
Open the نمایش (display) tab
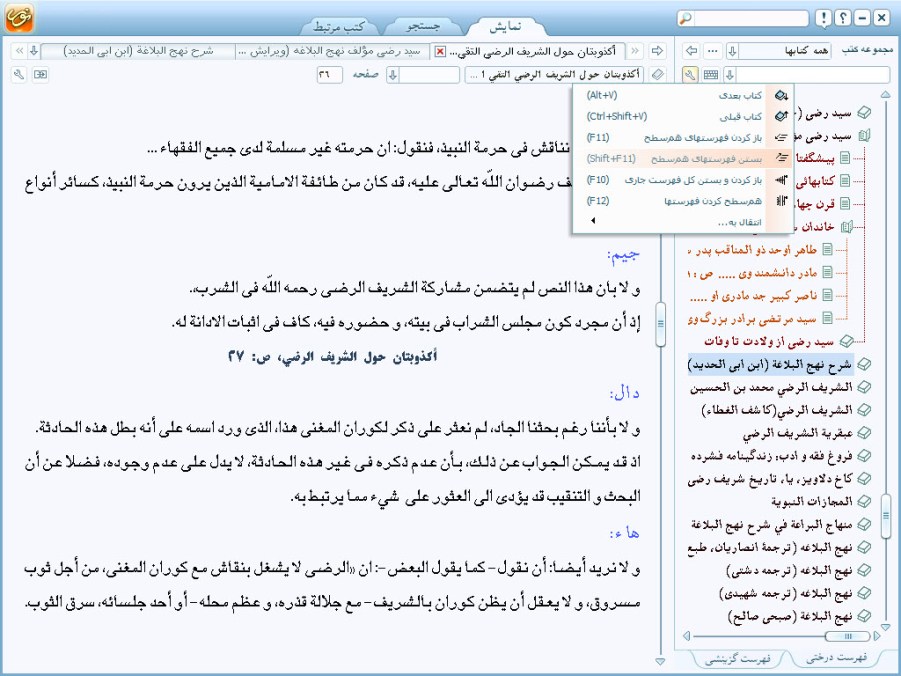pos(505,26)
